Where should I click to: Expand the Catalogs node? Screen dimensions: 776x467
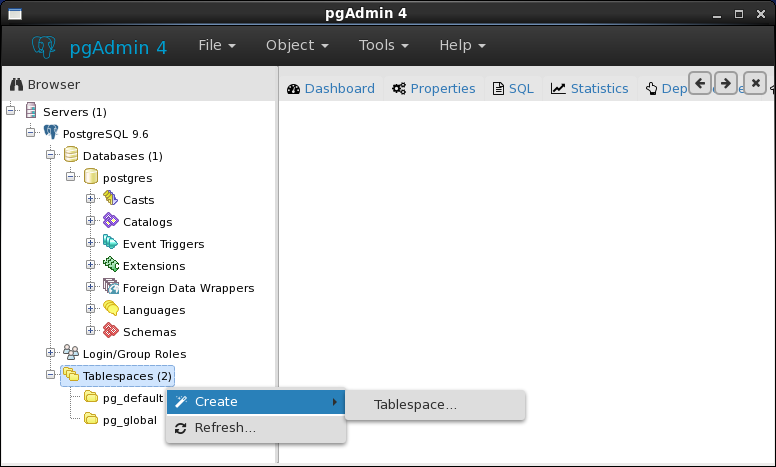(x=91, y=221)
